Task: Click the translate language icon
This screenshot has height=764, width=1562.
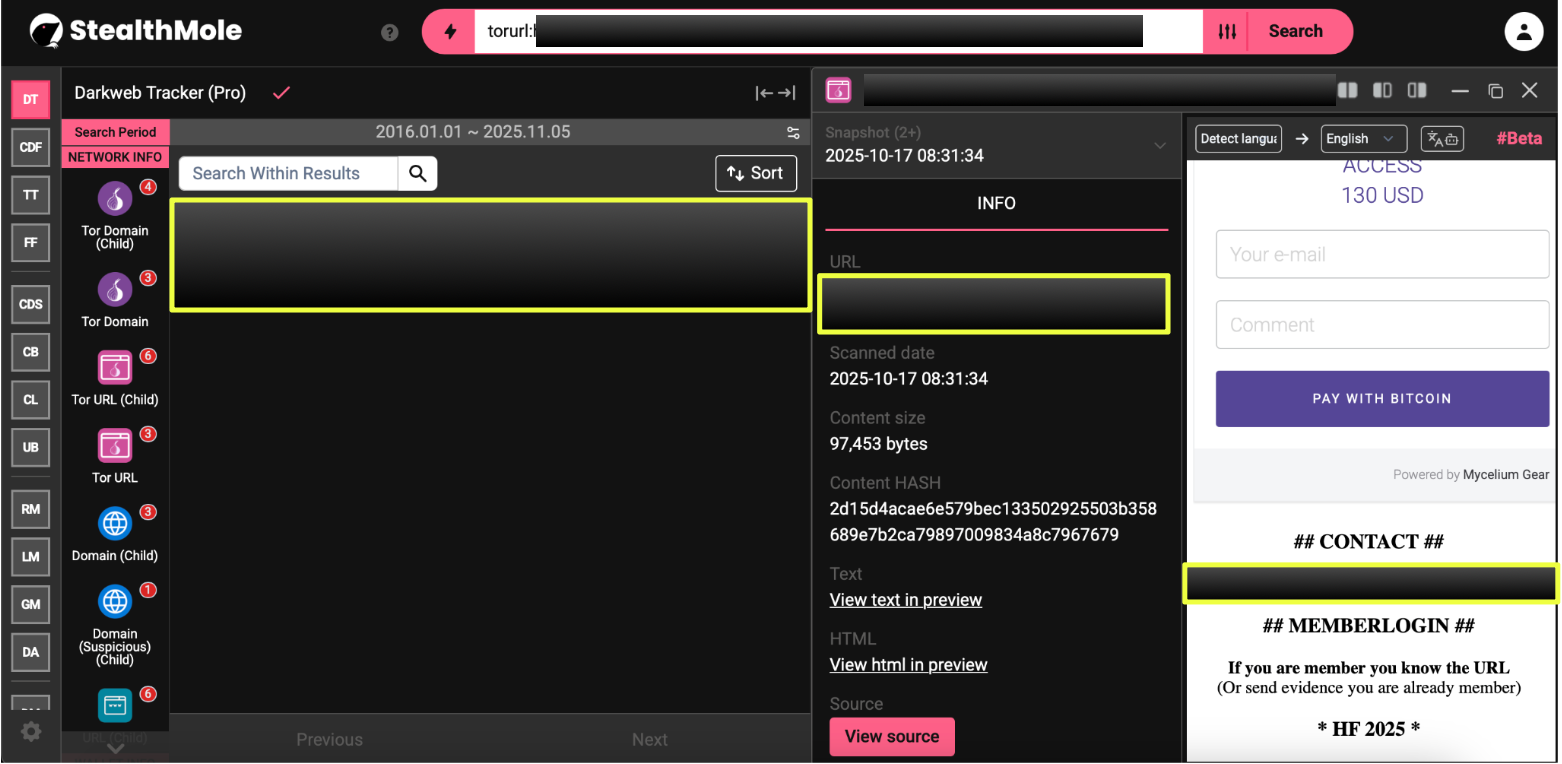Action: (1442, 139)
